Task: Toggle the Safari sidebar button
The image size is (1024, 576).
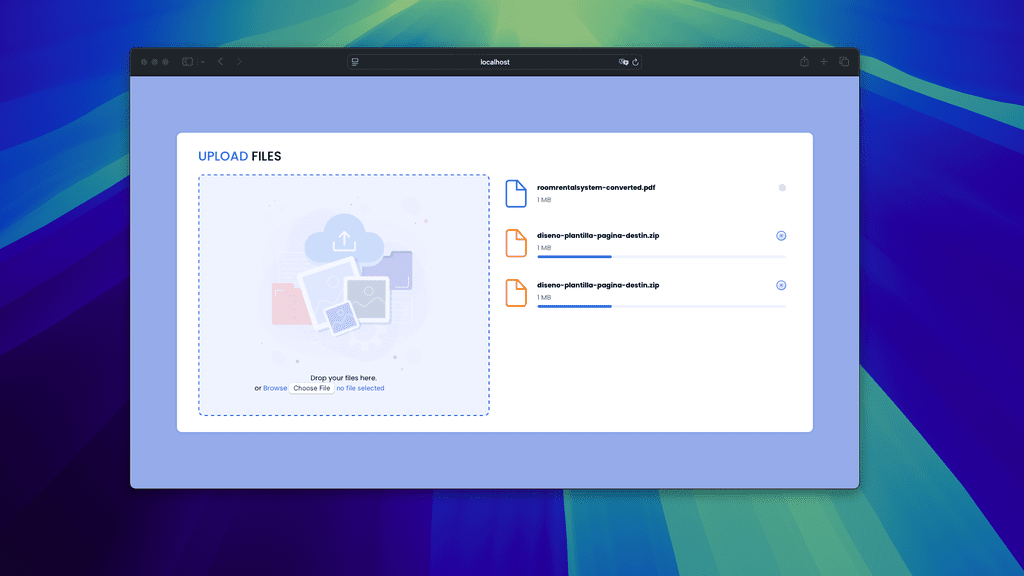Action: [187, 62]
